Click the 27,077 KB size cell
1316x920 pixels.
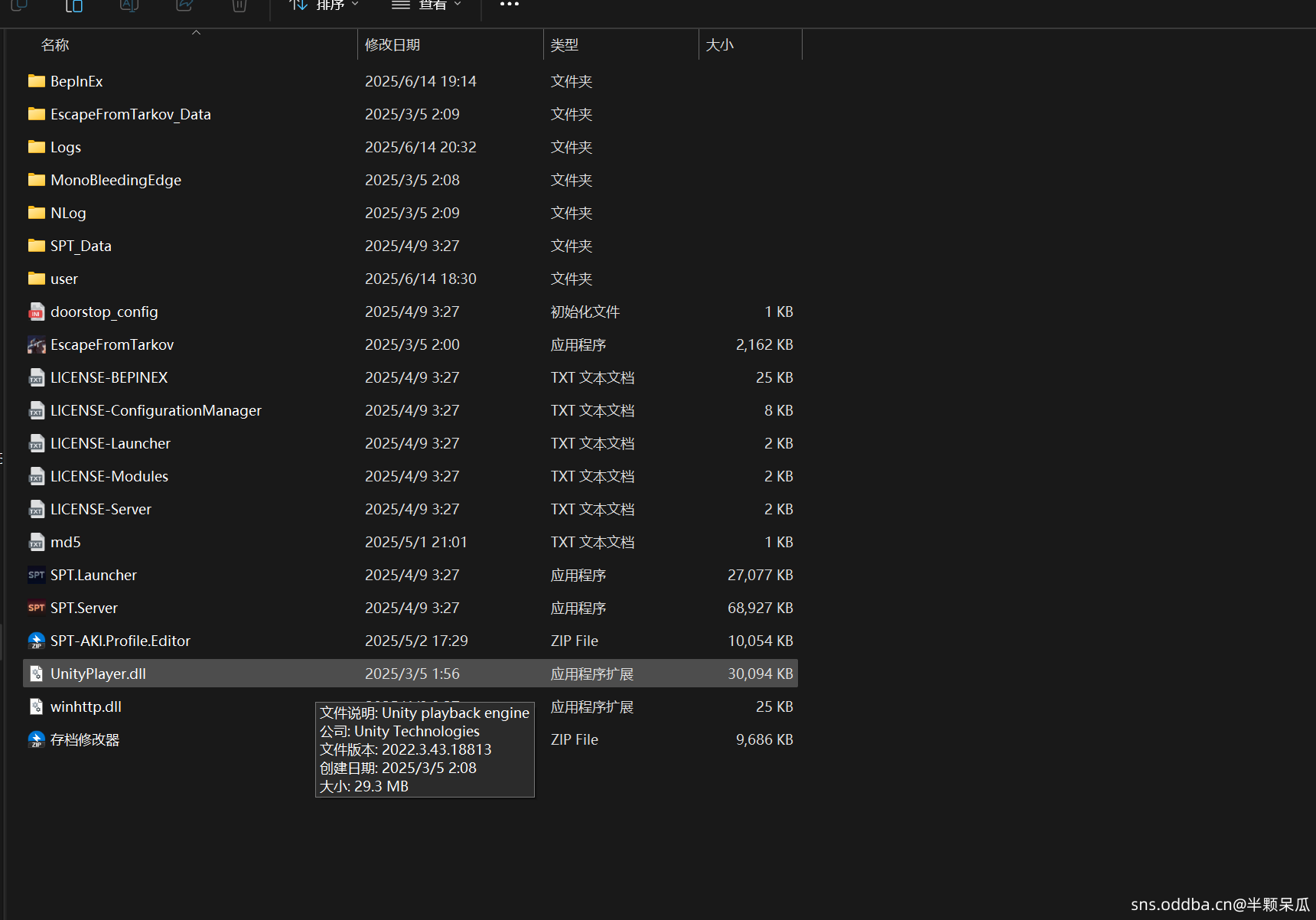point(761,575)
